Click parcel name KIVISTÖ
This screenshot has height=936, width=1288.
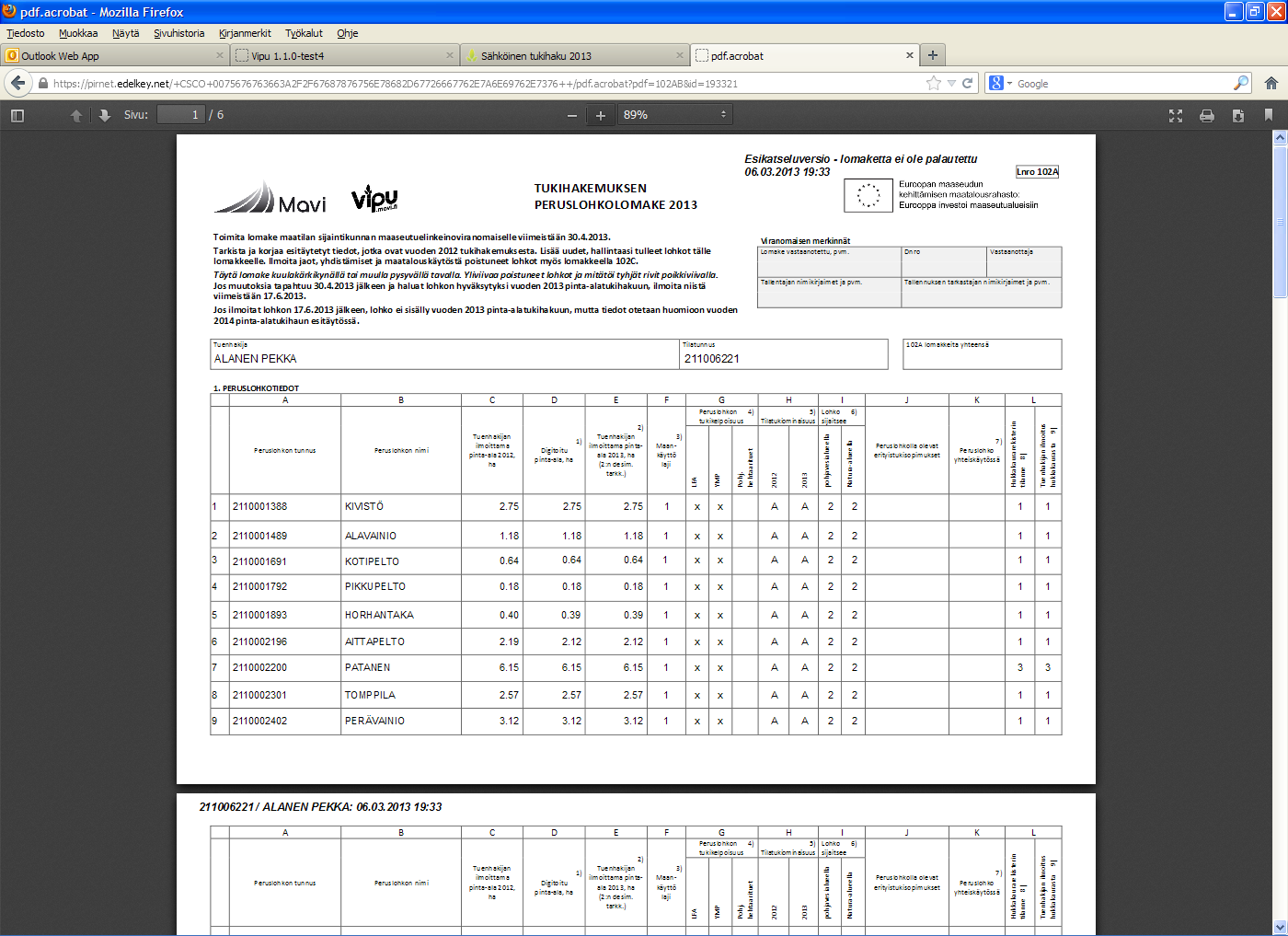[364, 507]
